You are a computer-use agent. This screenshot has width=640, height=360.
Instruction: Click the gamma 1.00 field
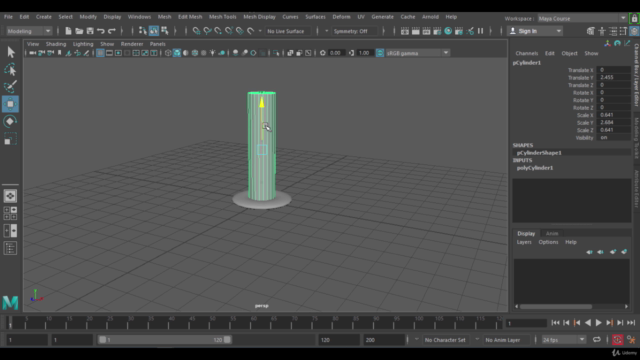pos(364,53)
